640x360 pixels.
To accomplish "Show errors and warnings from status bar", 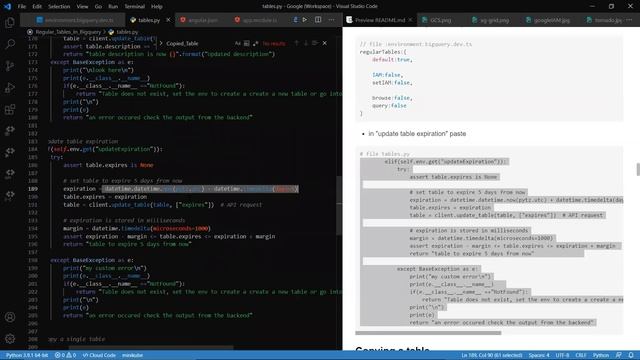I will tap(65, 355).
